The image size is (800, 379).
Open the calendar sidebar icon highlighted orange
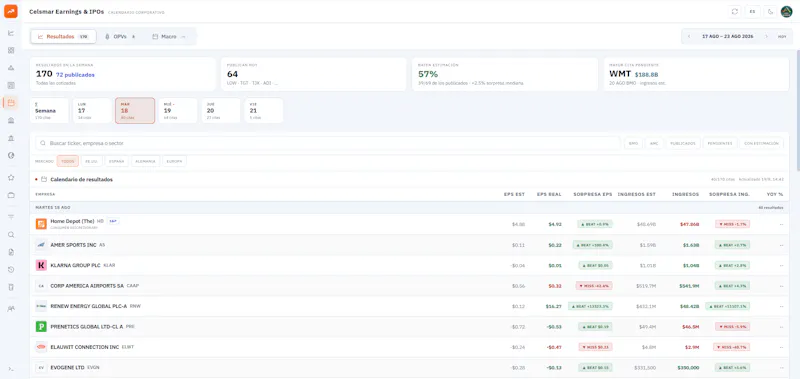click(x=11, y=103)
